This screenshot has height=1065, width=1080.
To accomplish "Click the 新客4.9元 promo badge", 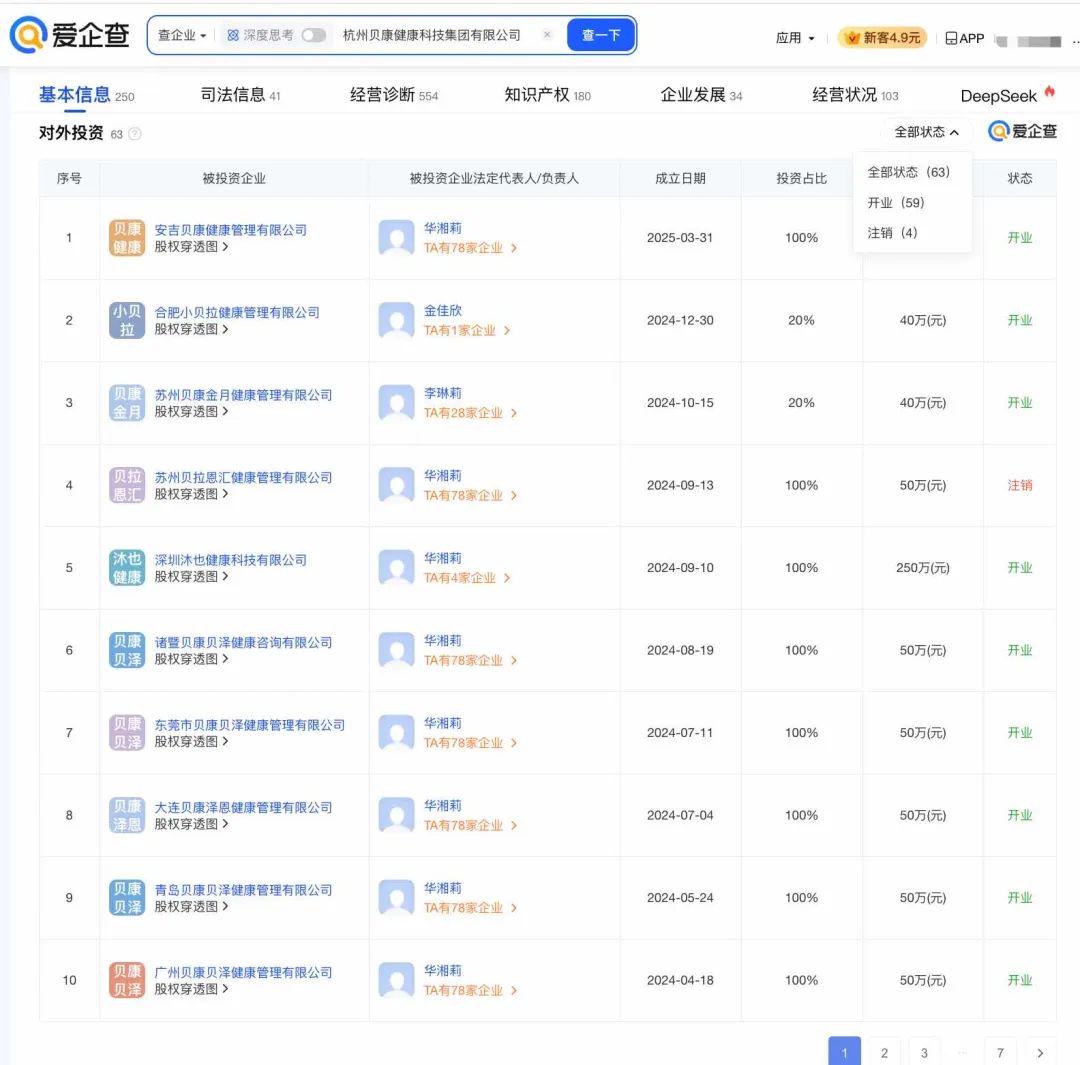I will pos(882,38).
